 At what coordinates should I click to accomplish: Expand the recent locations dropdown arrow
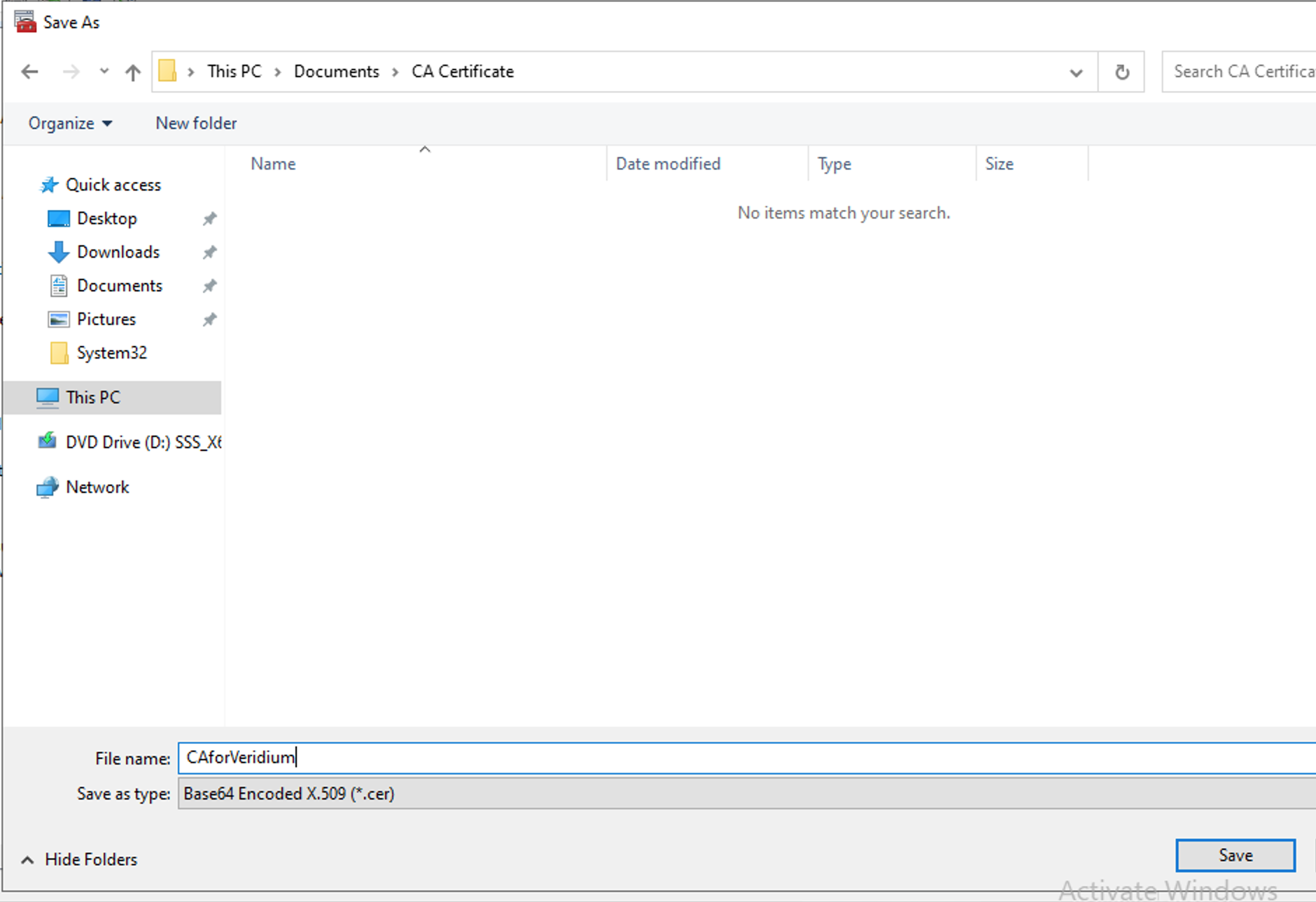(x=104, y=71)
